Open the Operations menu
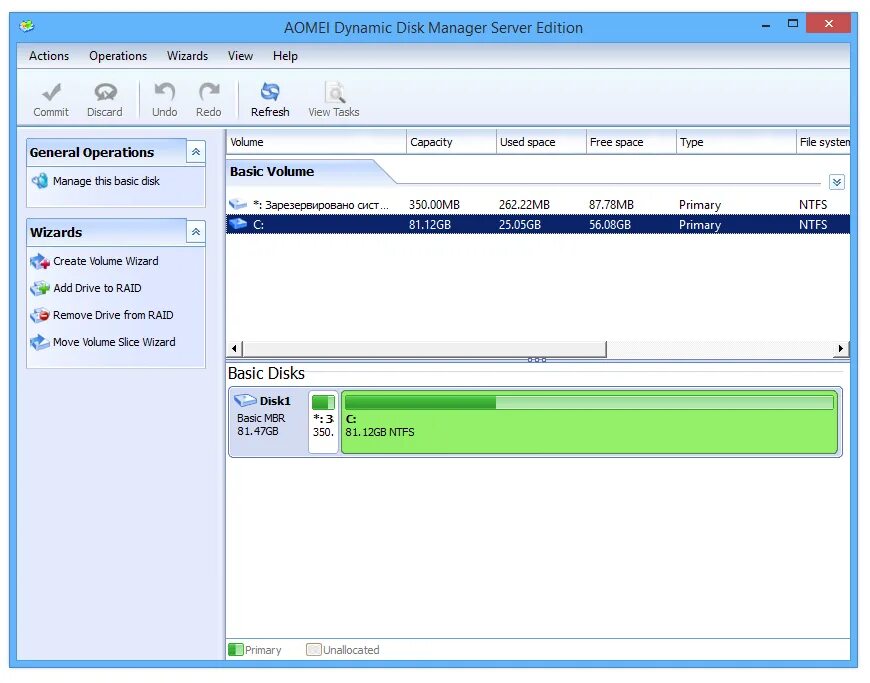The image size is (870, 683). 118,56
